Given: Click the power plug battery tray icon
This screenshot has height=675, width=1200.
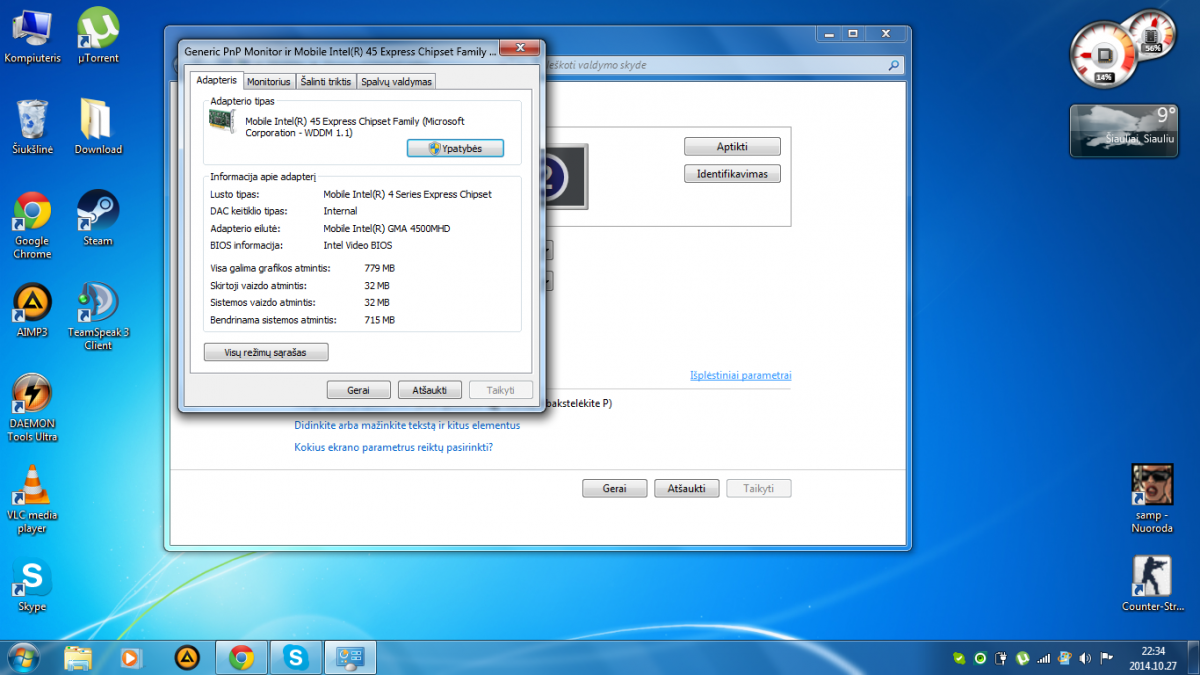Looking at the screenshot, I should [x=1002, y=658].
